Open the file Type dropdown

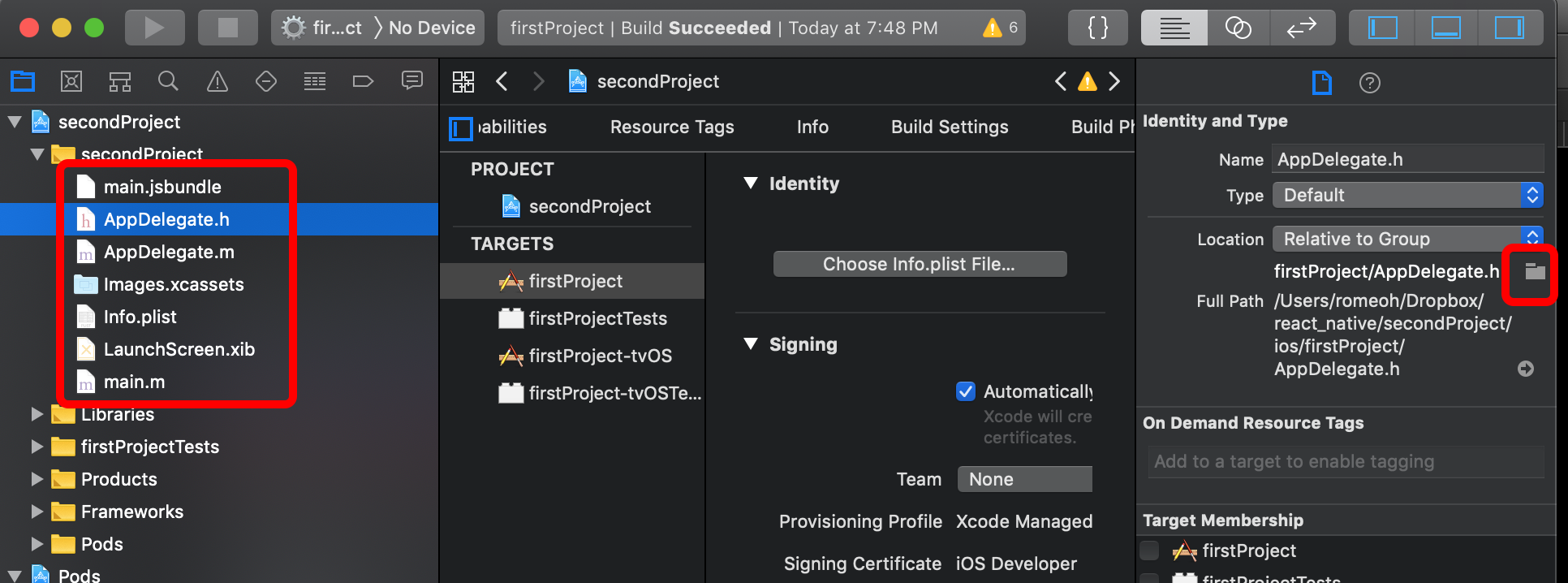[1407, 195]
